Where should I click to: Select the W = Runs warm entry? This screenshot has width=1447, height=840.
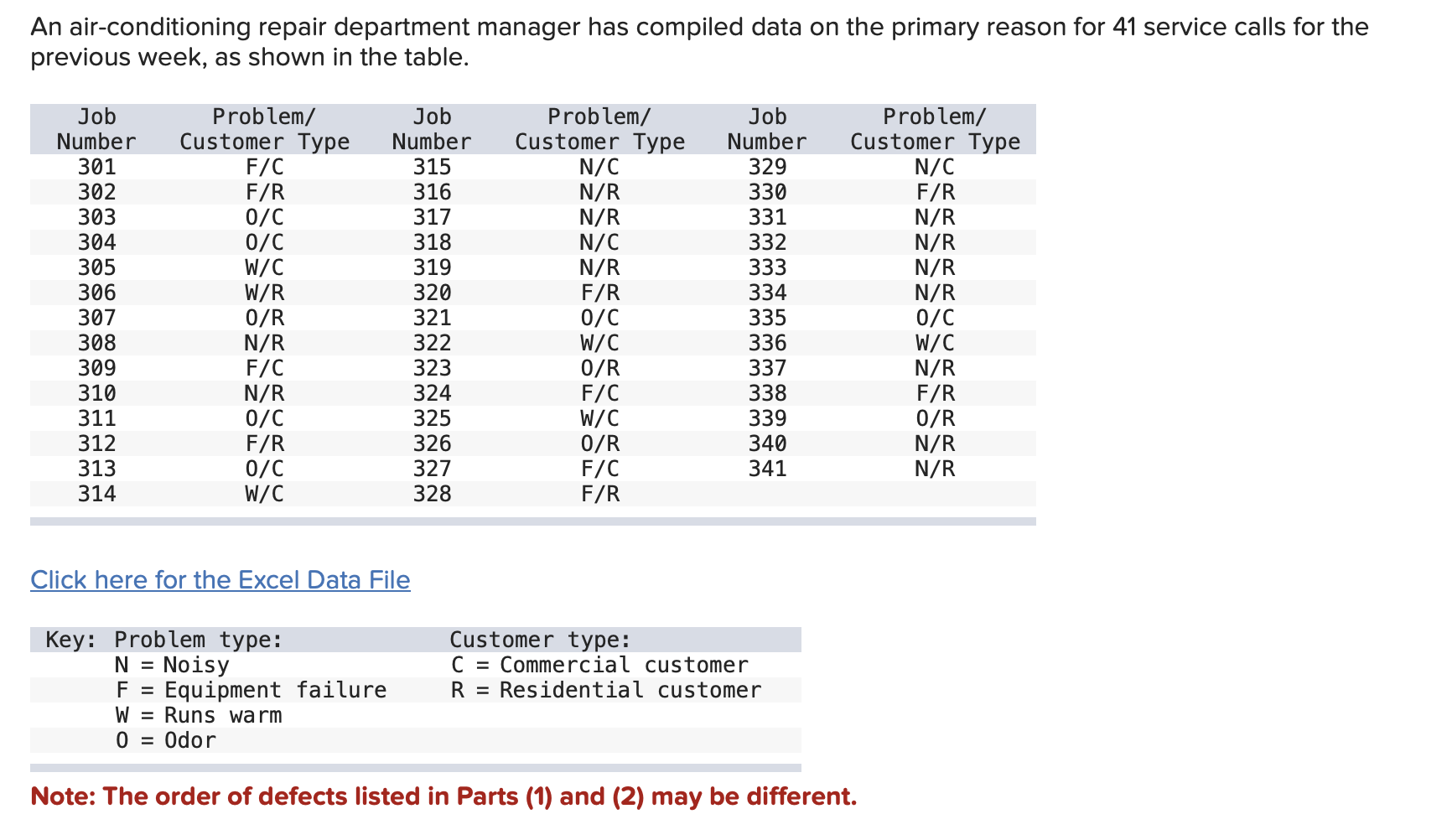coord(199,715)
